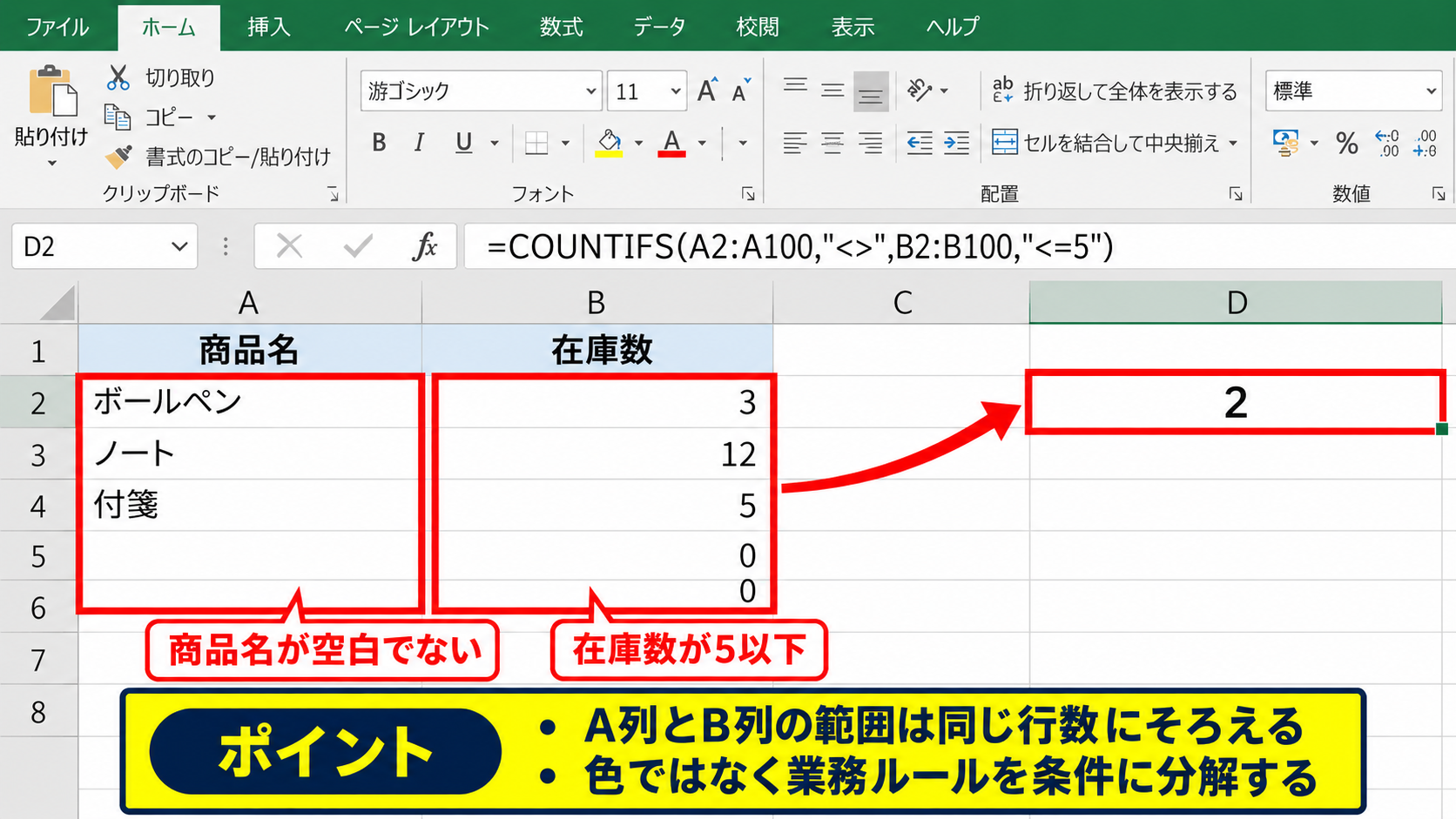Click the formula bar COUNTIFS formula
The image size is (1456, 819).
click(x=799, y=247)
